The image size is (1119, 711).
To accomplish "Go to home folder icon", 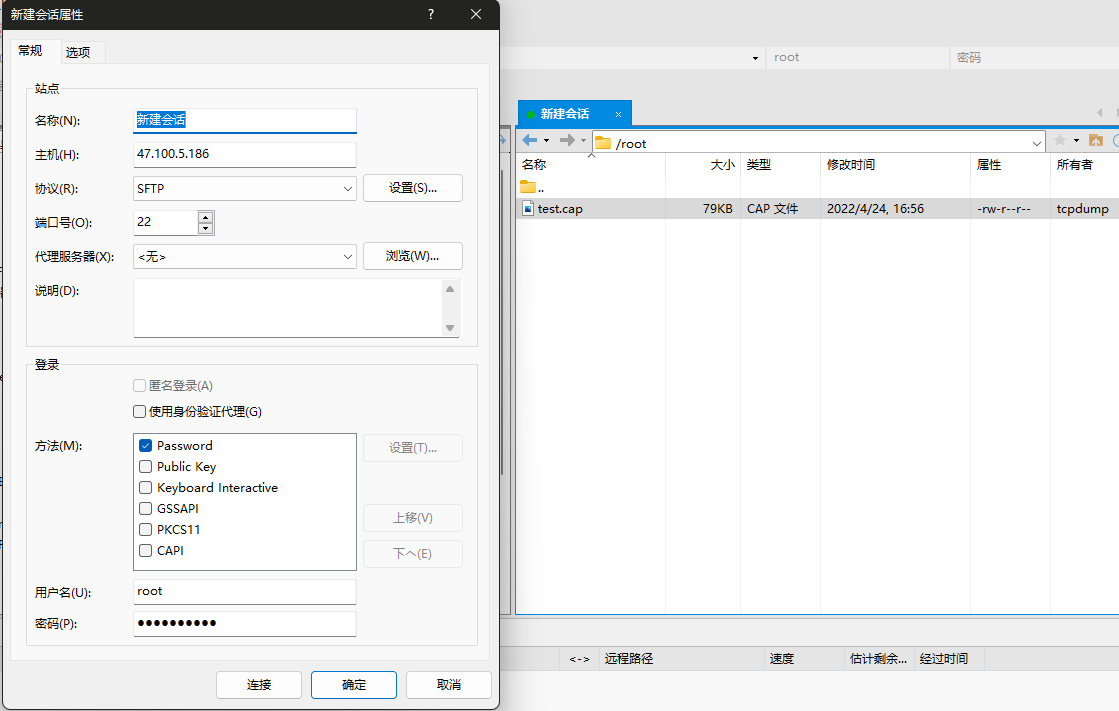I will [x=1096, y=141].
